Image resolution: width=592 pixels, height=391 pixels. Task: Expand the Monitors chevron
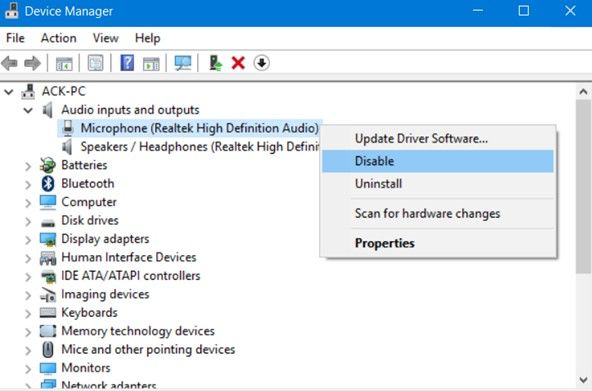pos(28,369)
